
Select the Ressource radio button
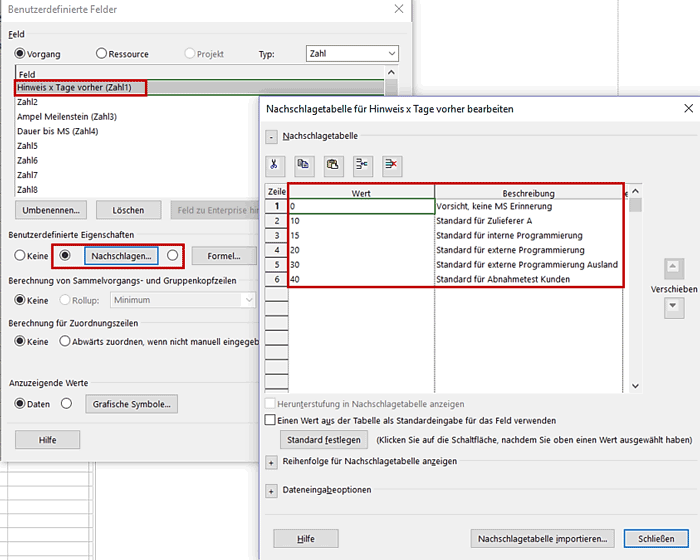[102, 53]
